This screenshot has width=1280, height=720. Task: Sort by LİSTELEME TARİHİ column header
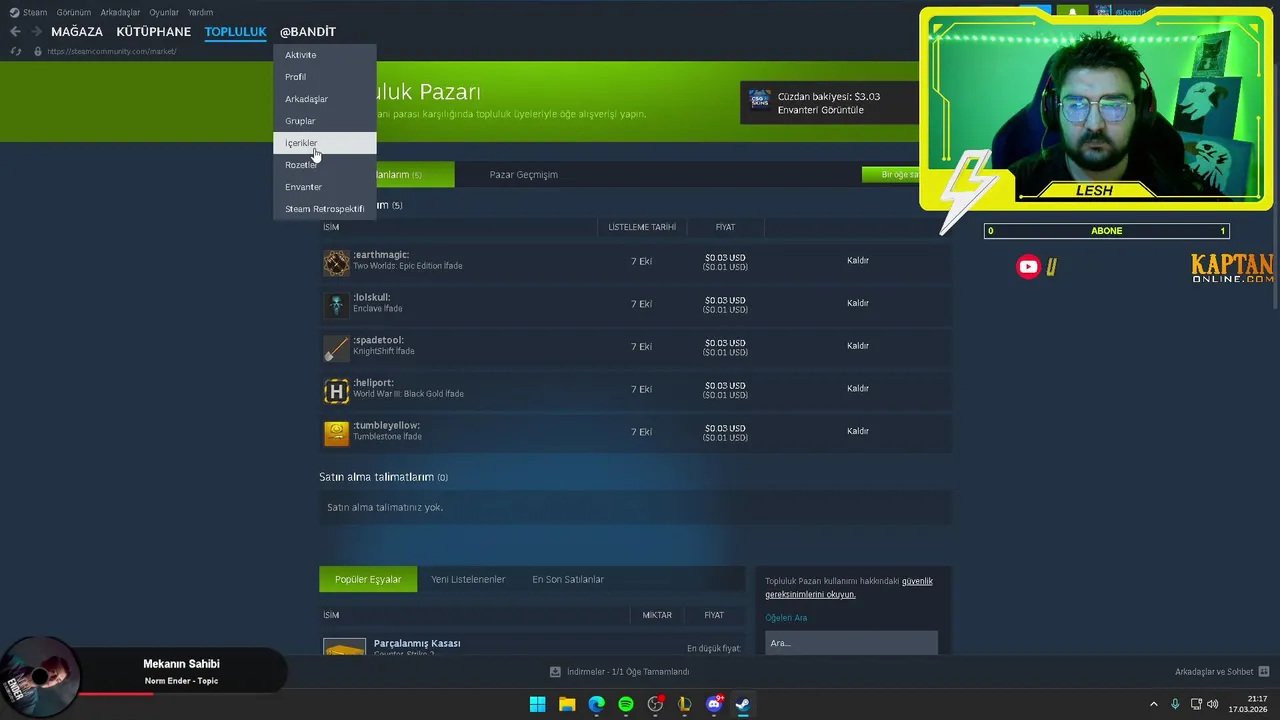point(642,227)
